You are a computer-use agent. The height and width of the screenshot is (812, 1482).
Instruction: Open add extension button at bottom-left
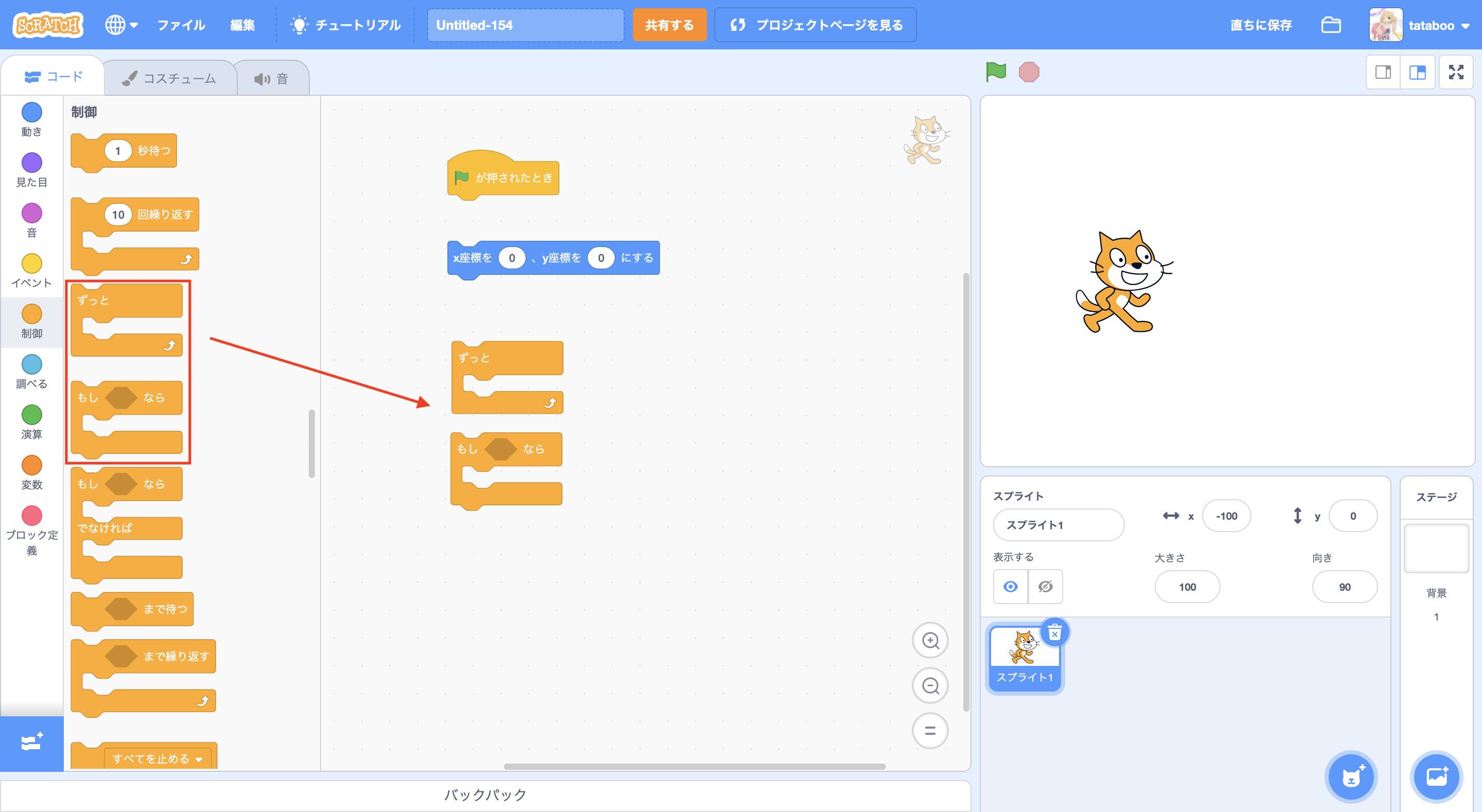click(31, 743)
